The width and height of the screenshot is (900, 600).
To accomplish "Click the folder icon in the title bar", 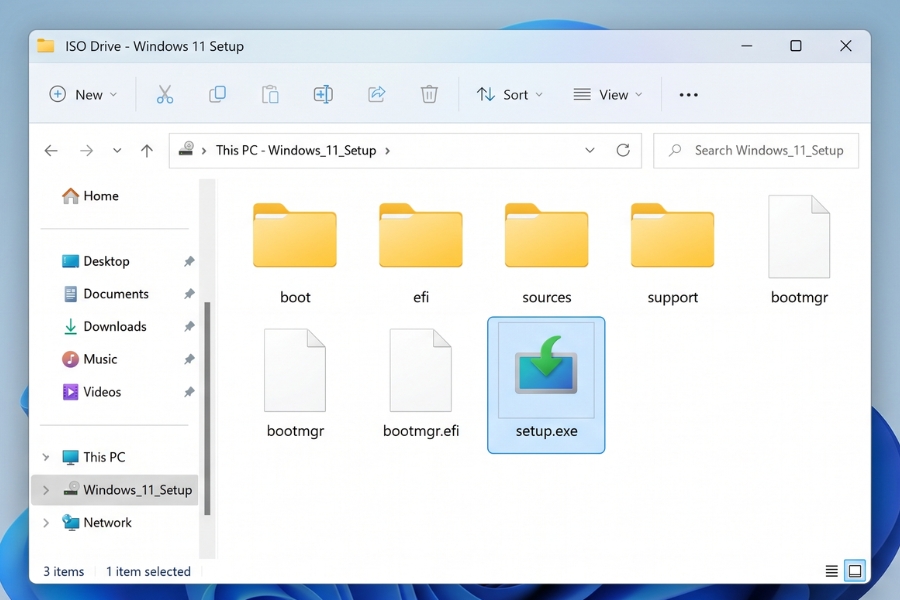I will [x=46, y=45].
